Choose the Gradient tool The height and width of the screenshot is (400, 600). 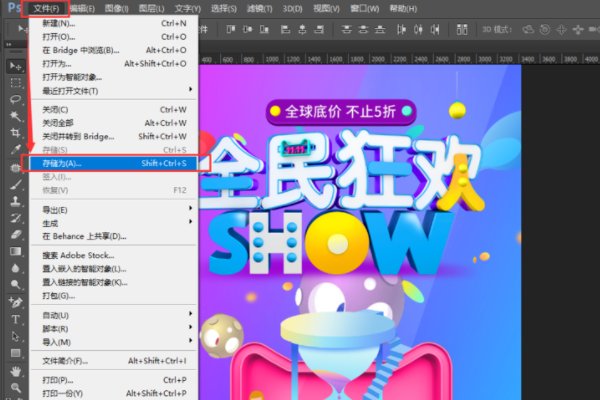click(x=14, y=251)
